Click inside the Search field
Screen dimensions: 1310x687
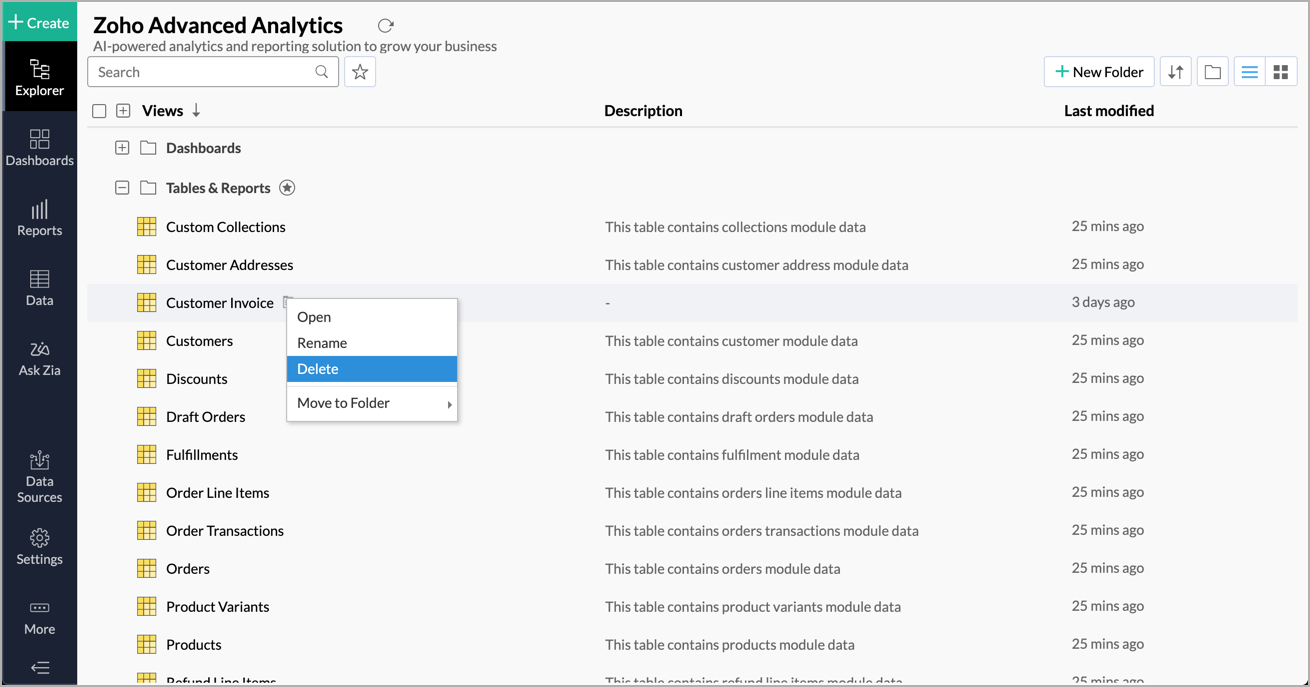pos(200,71)
